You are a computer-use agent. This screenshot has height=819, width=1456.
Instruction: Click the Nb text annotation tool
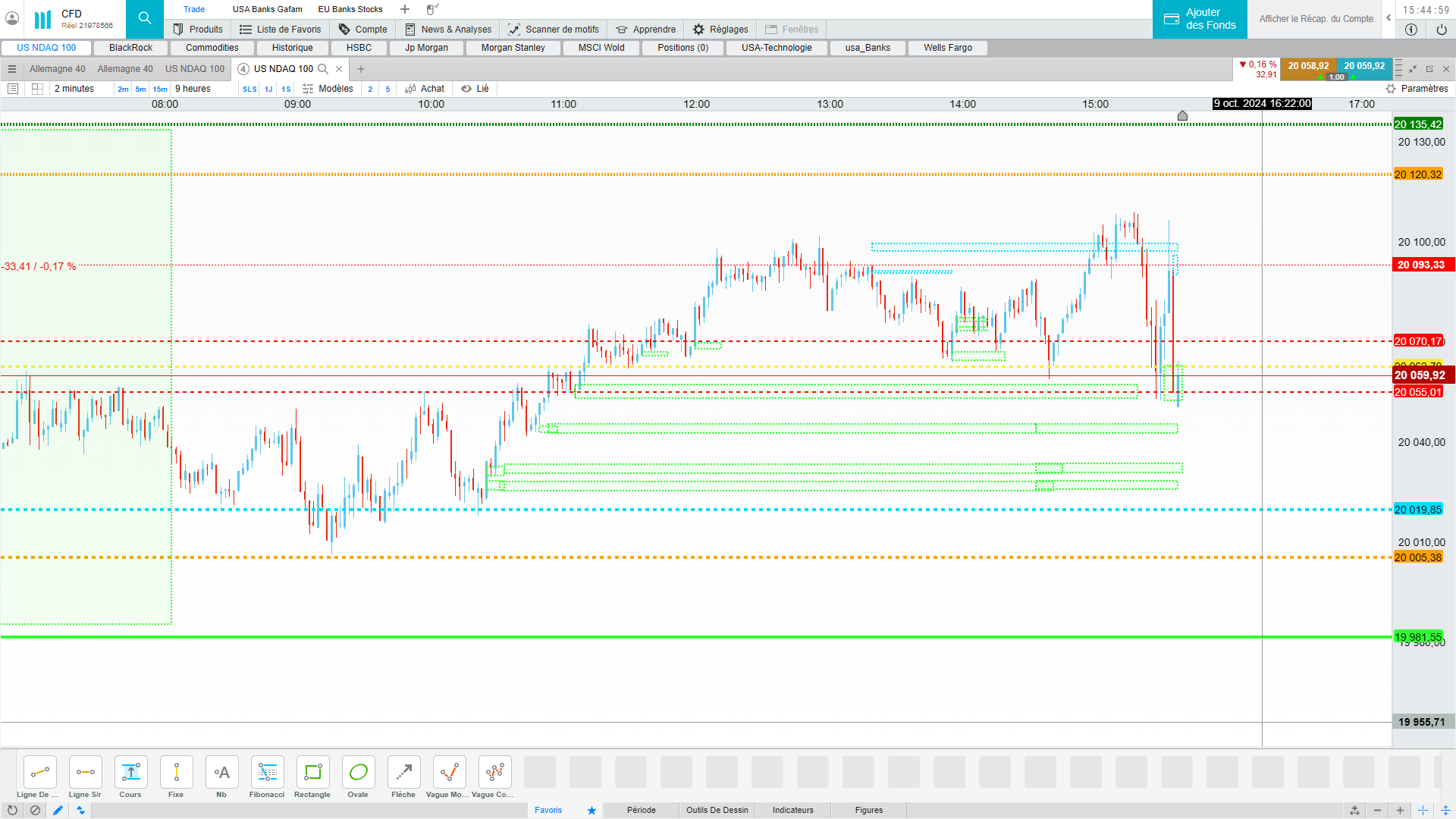coord(221,773)
